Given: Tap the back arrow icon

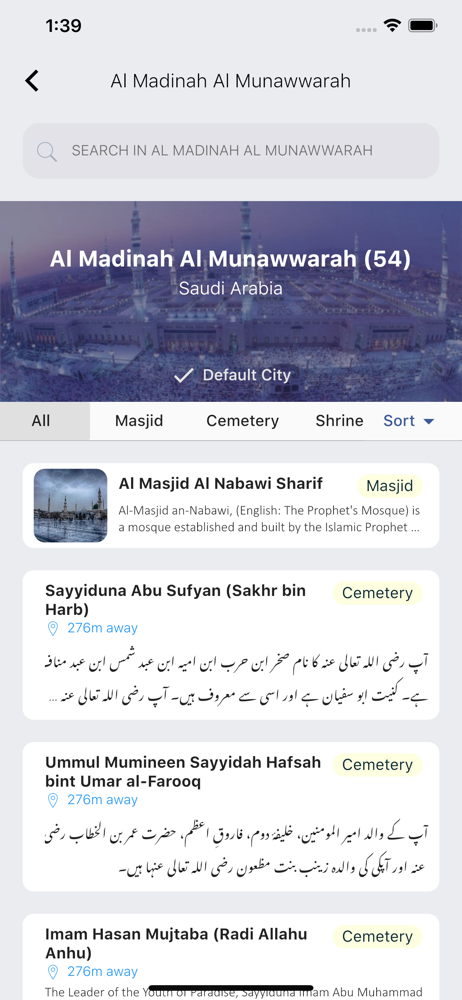Looking at the screenshot, I should [32, 81].
